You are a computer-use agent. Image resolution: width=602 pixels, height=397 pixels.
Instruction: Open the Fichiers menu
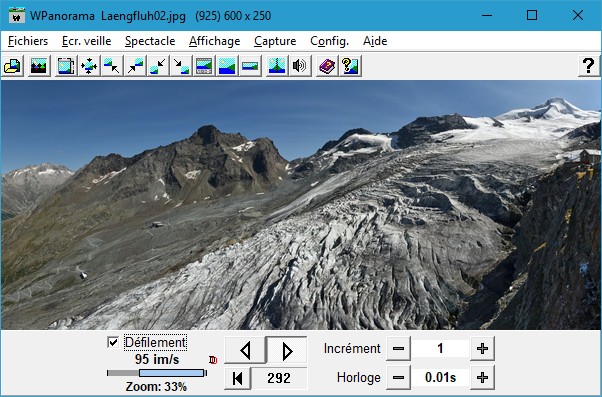pos(28,41)
